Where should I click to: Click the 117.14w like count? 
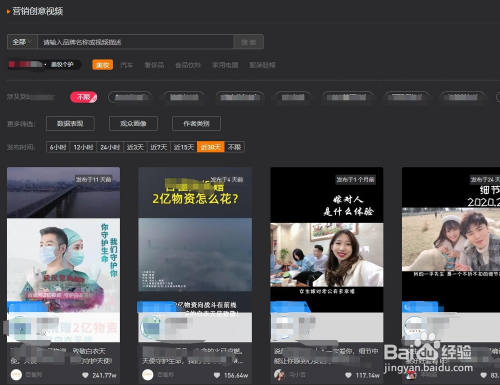point(368,376)
